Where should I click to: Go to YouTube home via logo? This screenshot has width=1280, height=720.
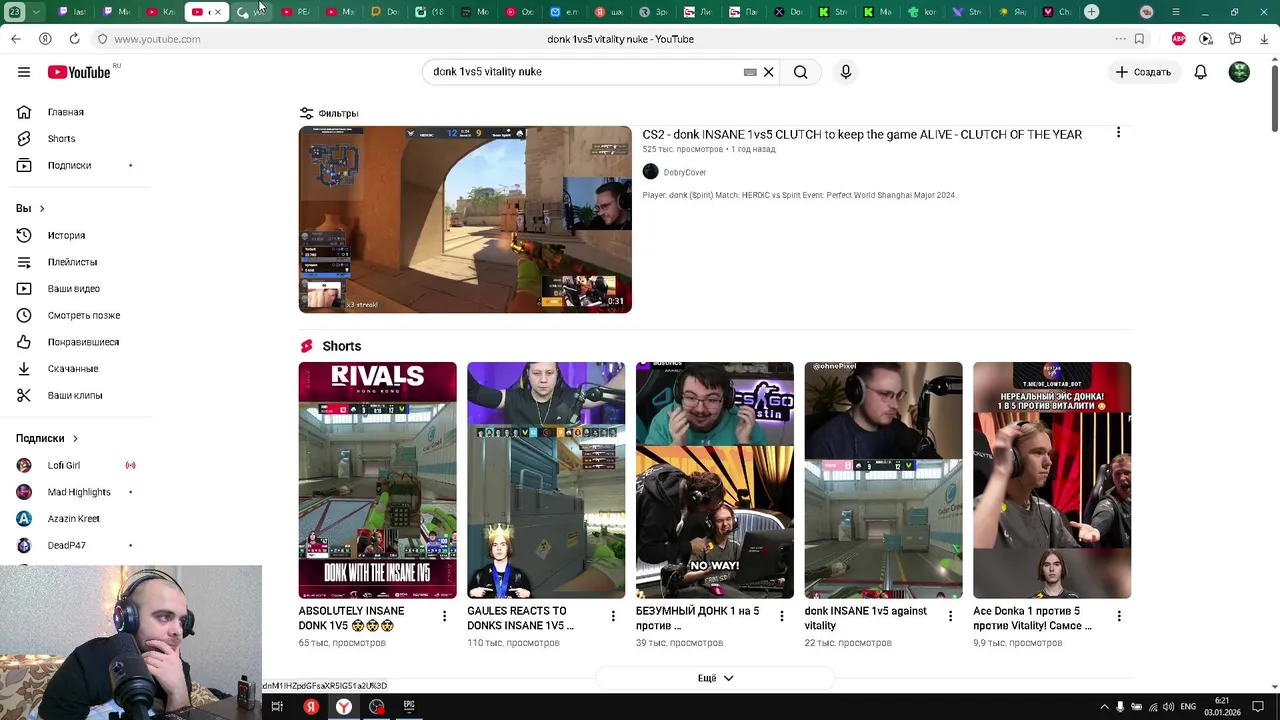click(x=79, y=72)
